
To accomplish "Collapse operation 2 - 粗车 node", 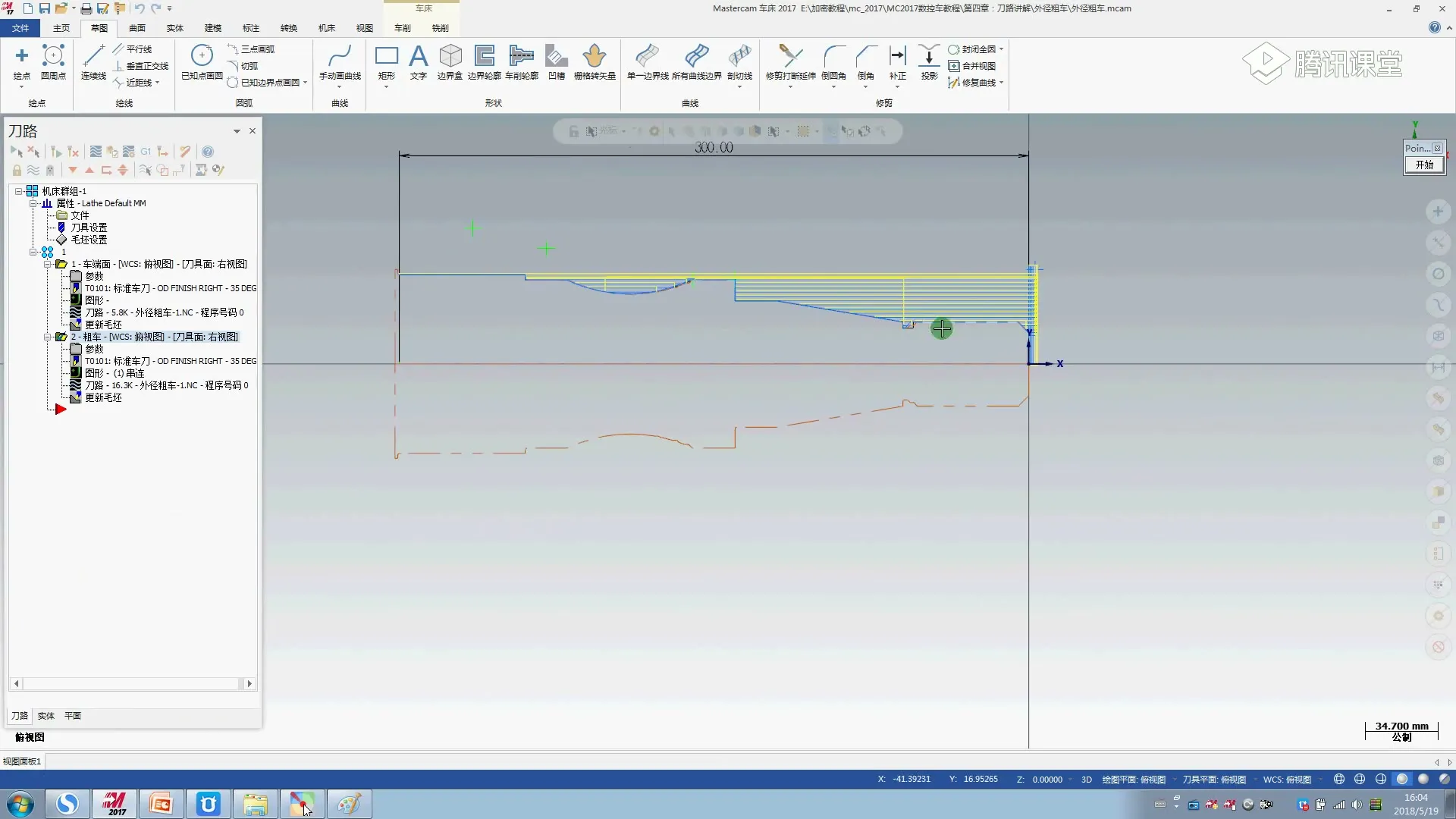I will 47,337.
